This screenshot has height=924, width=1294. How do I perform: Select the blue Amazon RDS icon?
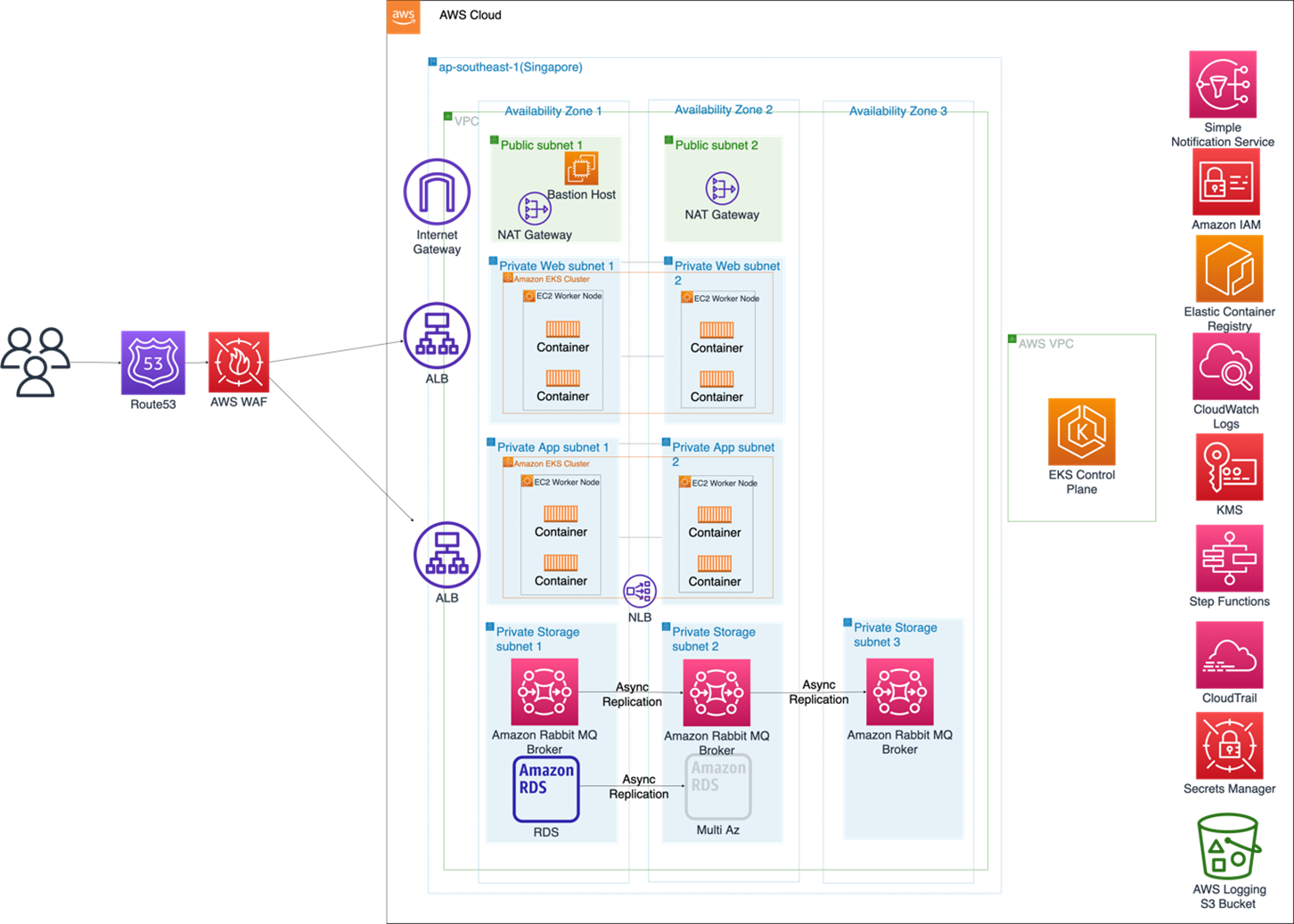tap(546, 789)
